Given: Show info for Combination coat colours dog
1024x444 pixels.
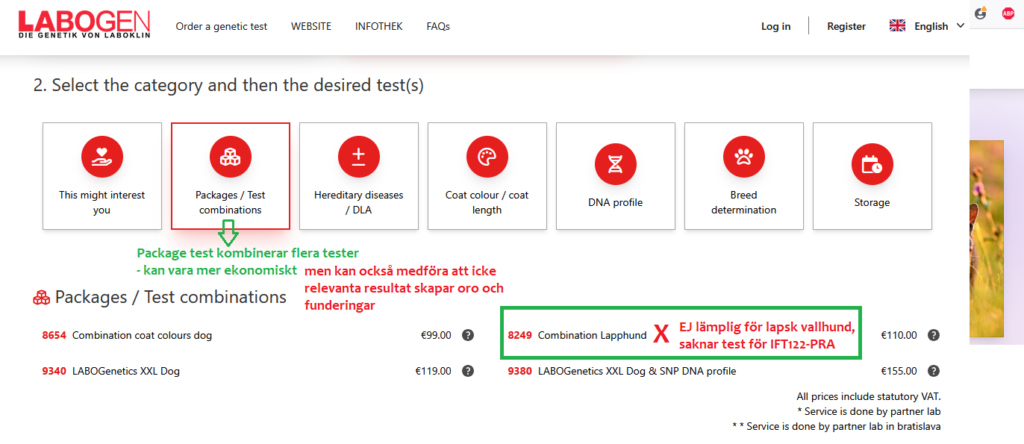Looking at the screenshot, I should [x=467, y=335].
